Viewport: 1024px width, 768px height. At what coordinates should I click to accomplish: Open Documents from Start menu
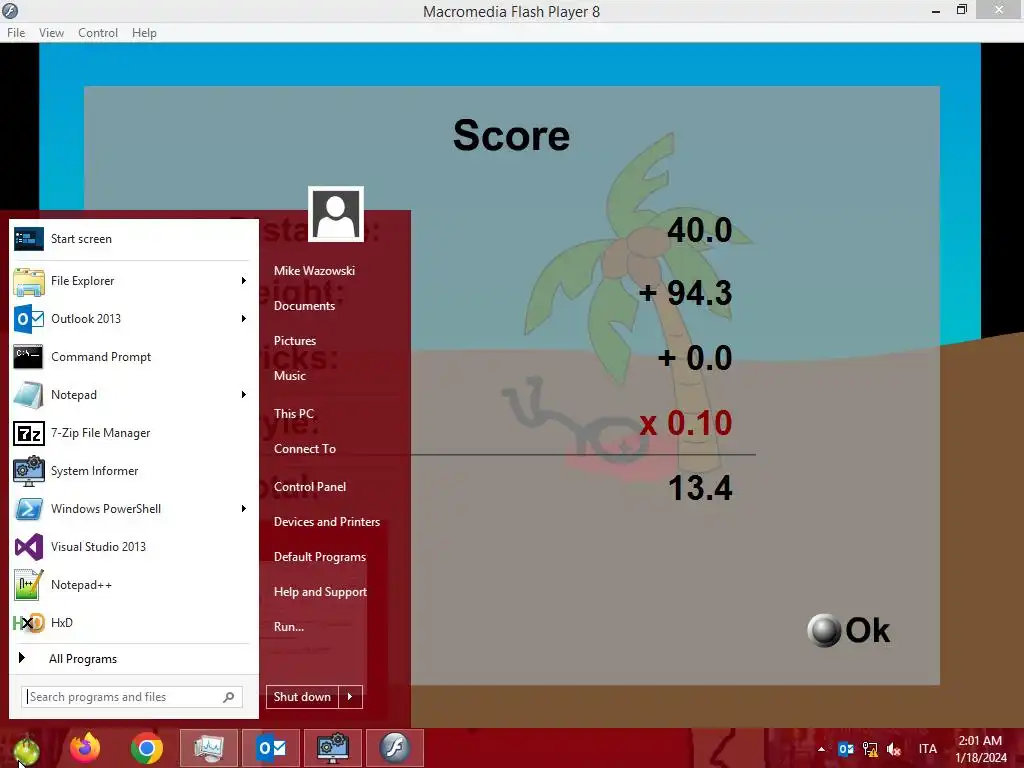coord(304,306)
